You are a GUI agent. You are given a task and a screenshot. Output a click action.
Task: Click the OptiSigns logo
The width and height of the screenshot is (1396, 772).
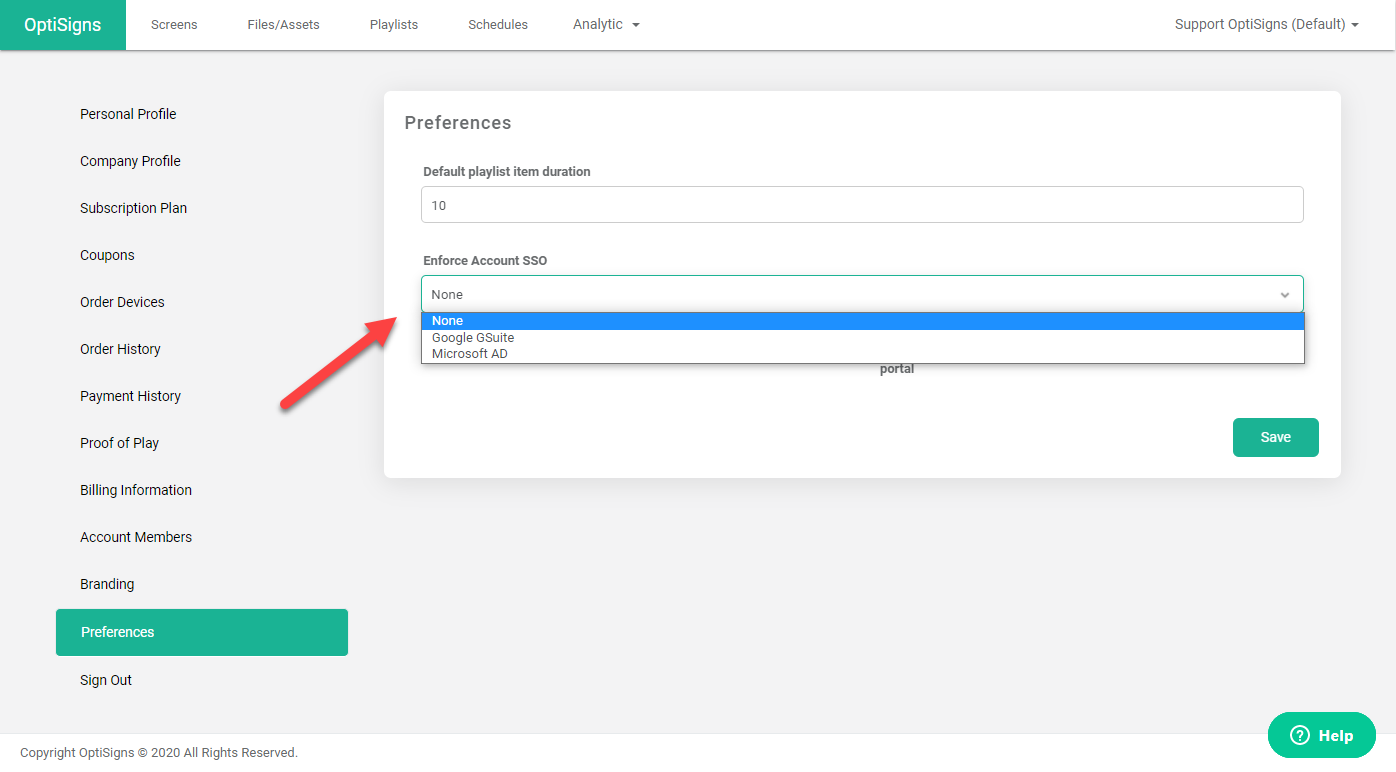click(63, 25)
